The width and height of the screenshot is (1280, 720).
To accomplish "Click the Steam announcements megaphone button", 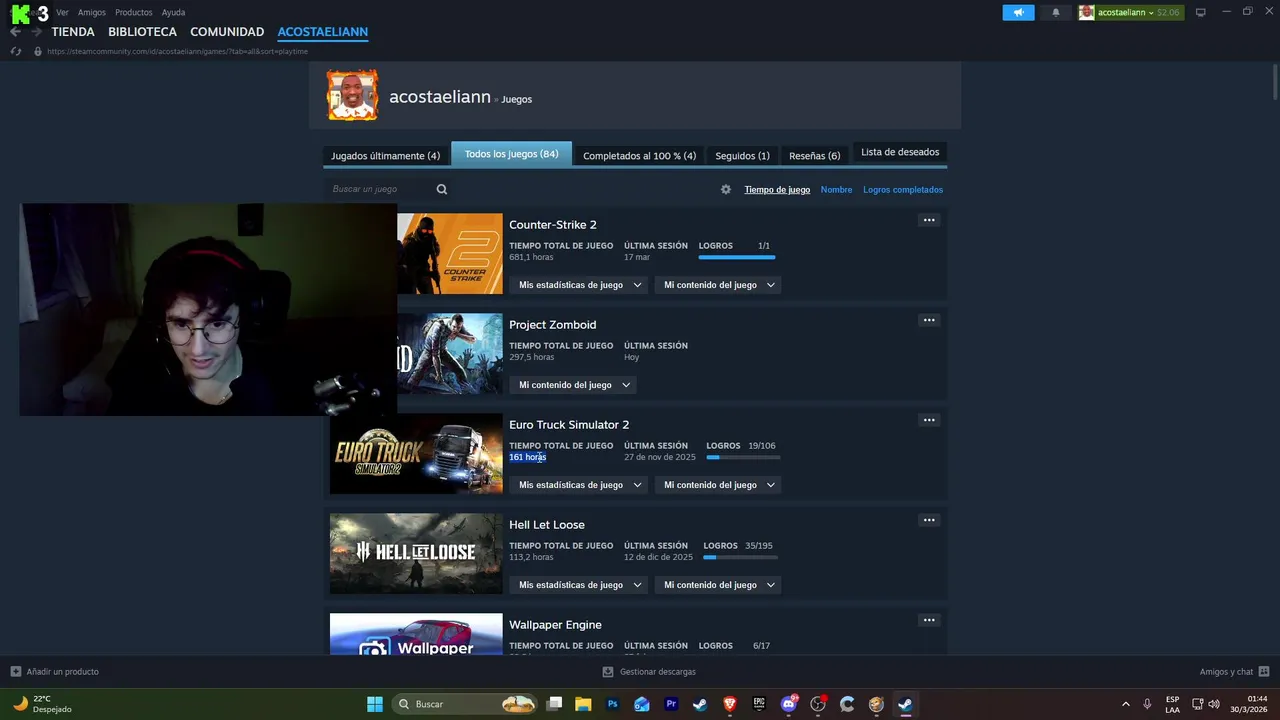I will tap(1018, 12).
